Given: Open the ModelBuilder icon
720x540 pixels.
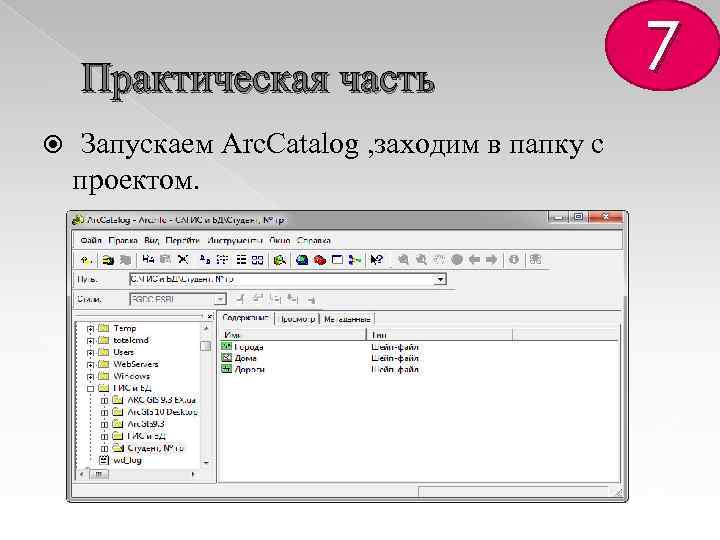Looking at the screenshot, I should coord(354,260).
